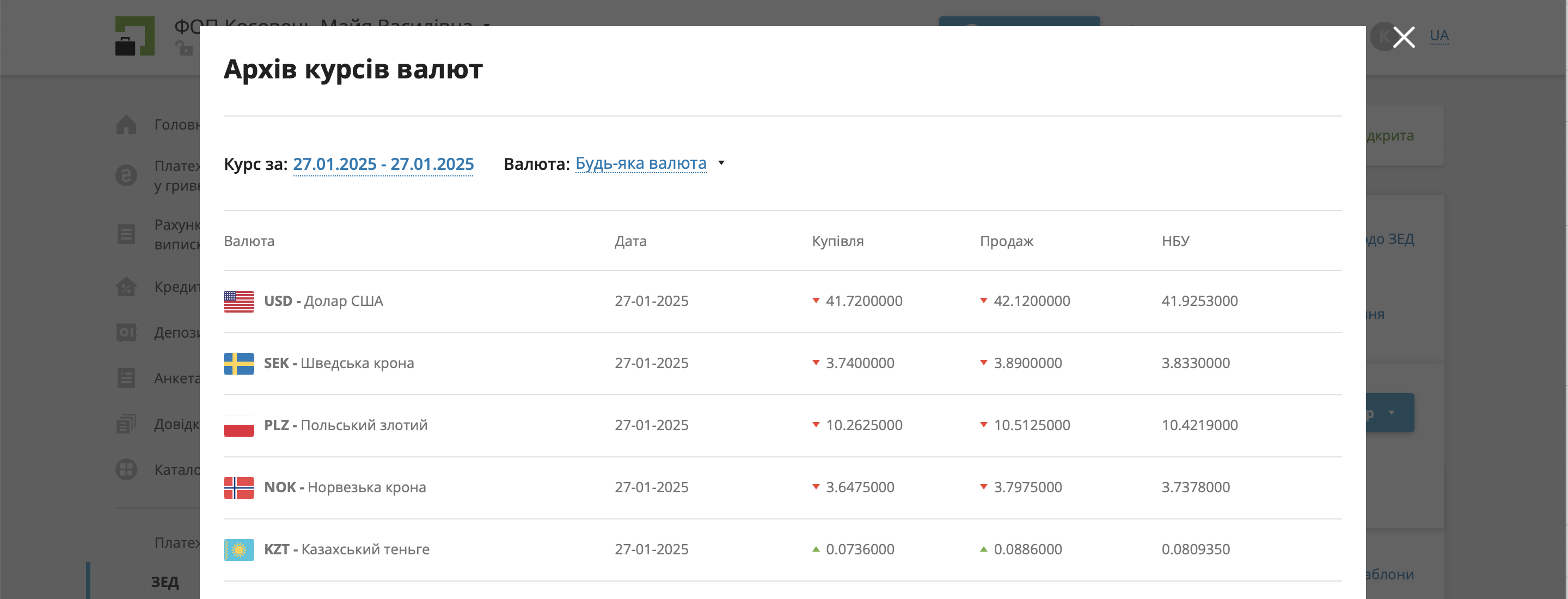The image size is (1568, 599).
Task: Click PLZ sell rate 10.5125000
Action: tap(1032, 425)
